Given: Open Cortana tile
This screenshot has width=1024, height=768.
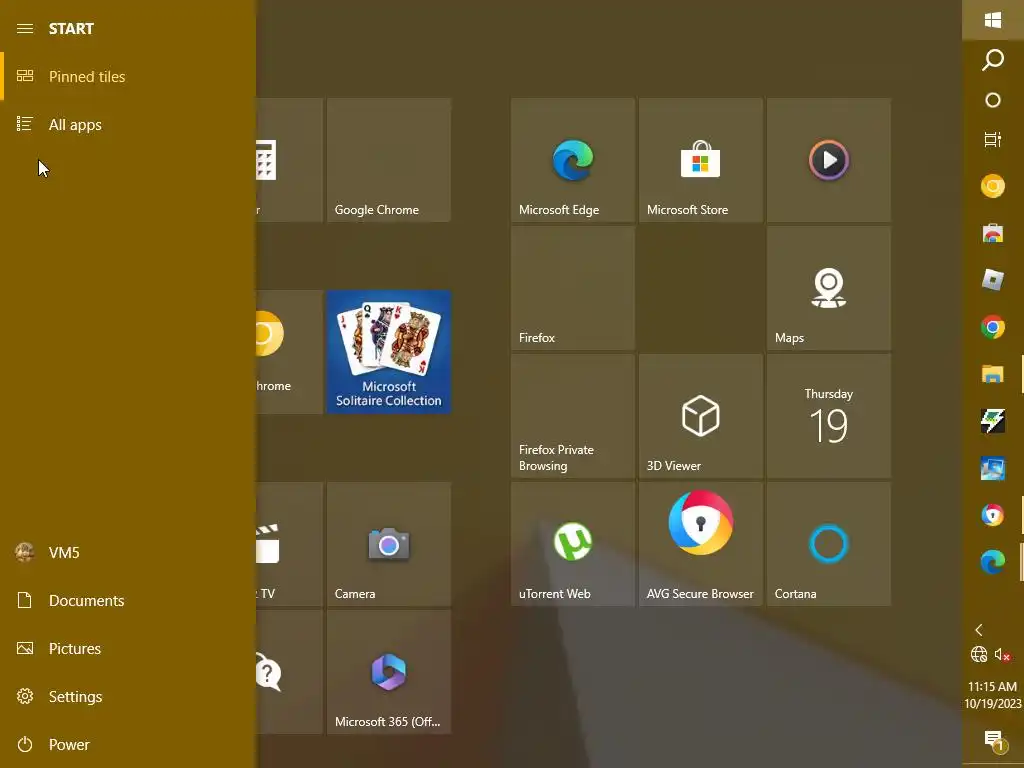Looking at the screenshot, I should 829,544.
